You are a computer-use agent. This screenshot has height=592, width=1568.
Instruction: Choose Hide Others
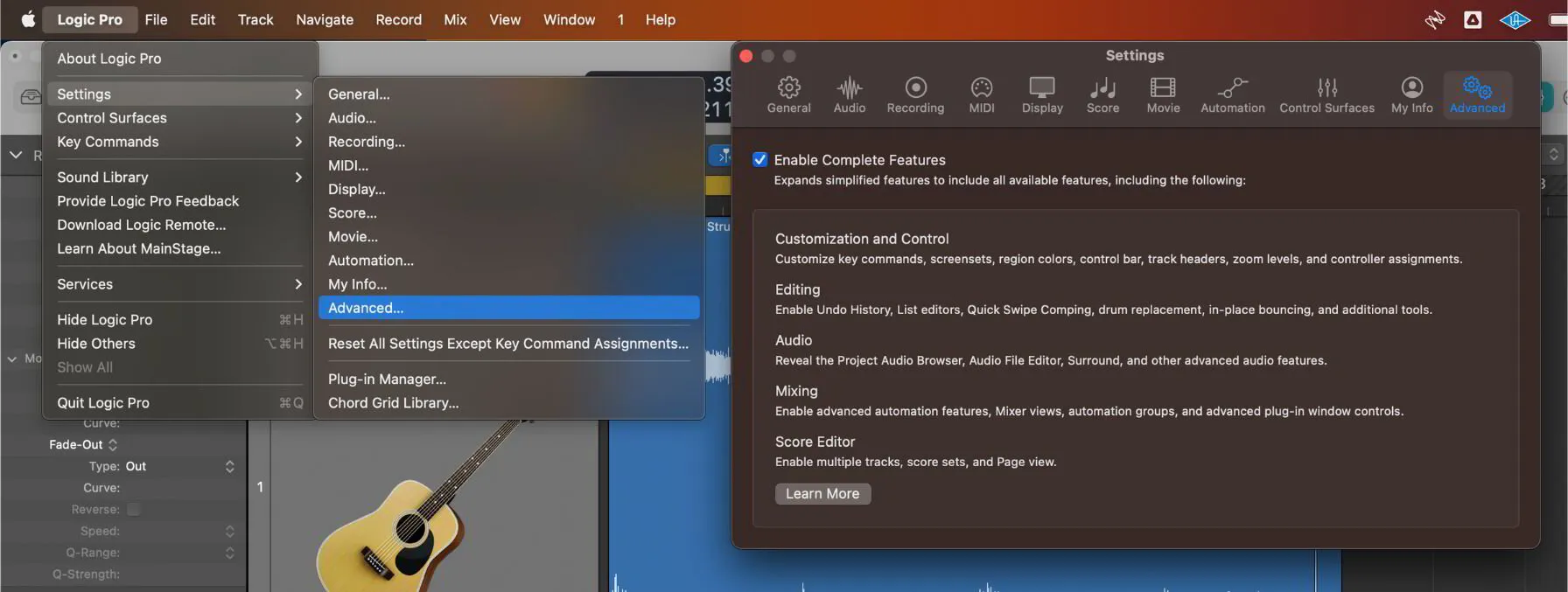coord(178,343)
